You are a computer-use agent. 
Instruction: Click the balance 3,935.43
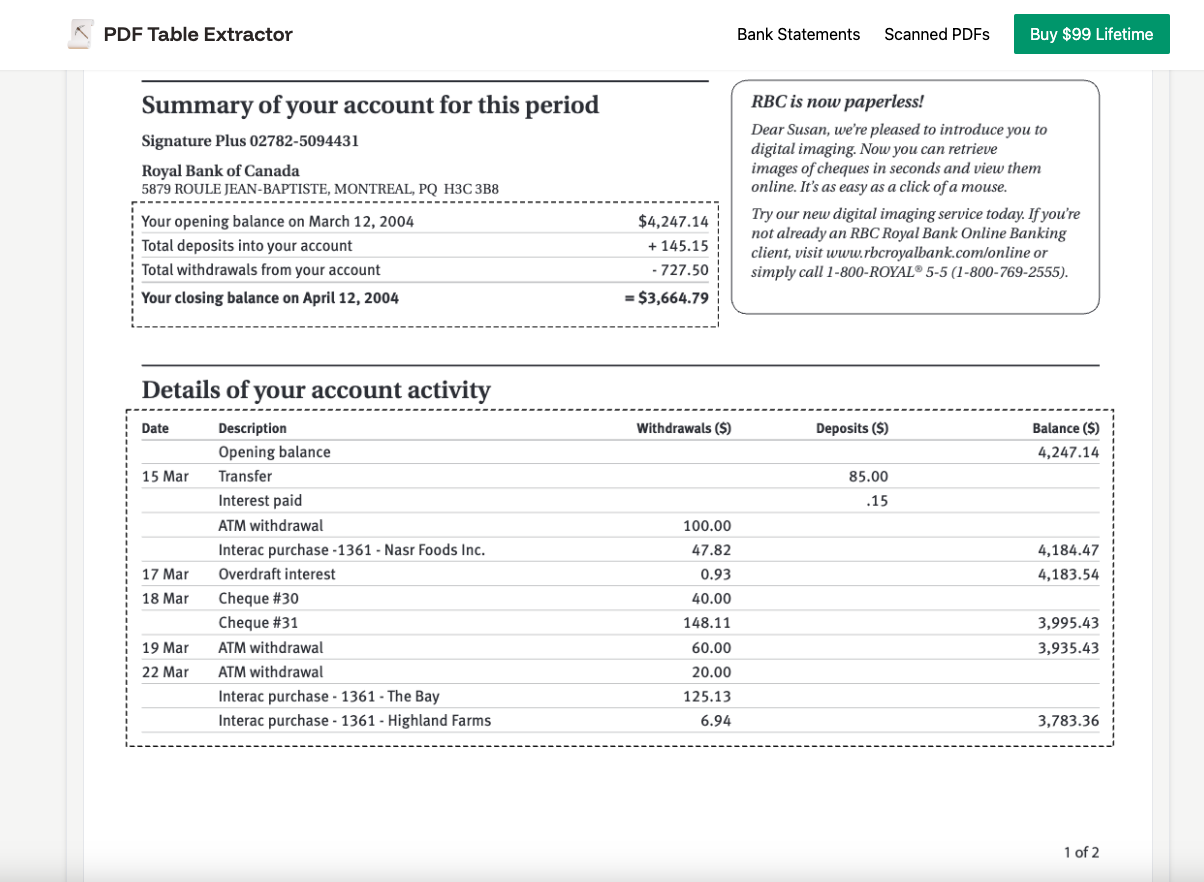pos(1069,648)
